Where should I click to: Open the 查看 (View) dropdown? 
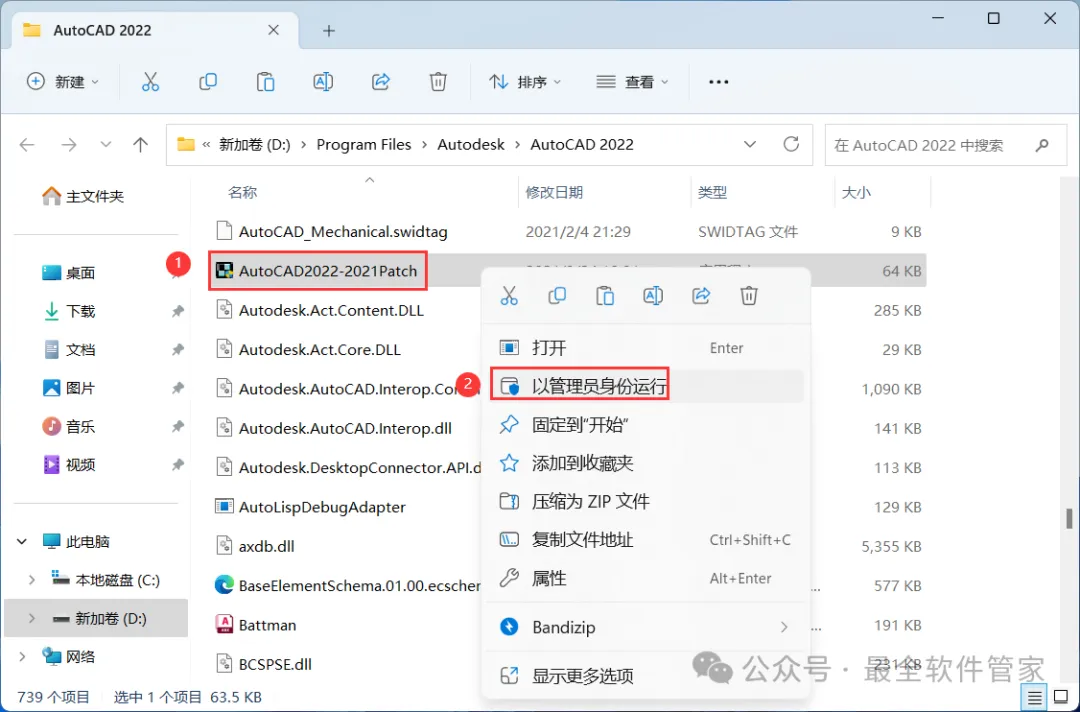[x=632, y=82]
